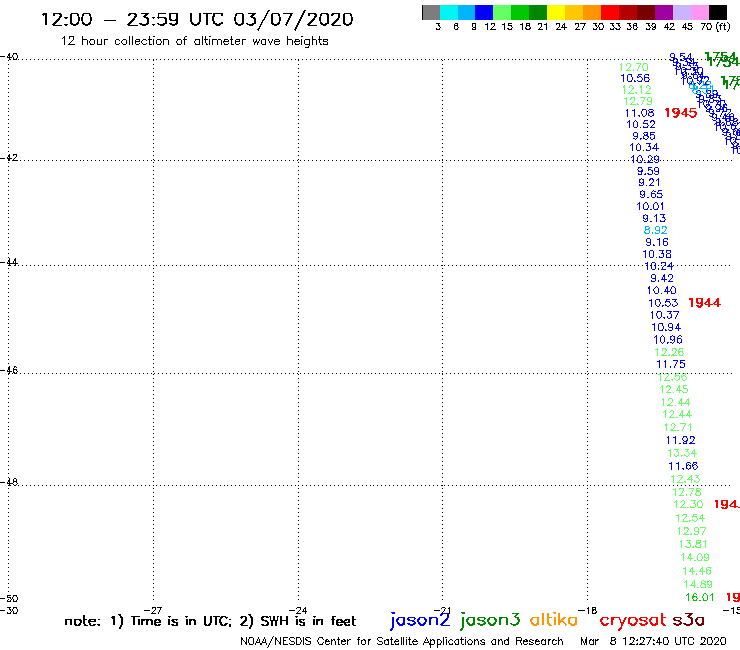Click the 10.53 wave height value
Viewport: 740px width, 650px height.
point(663,303)
